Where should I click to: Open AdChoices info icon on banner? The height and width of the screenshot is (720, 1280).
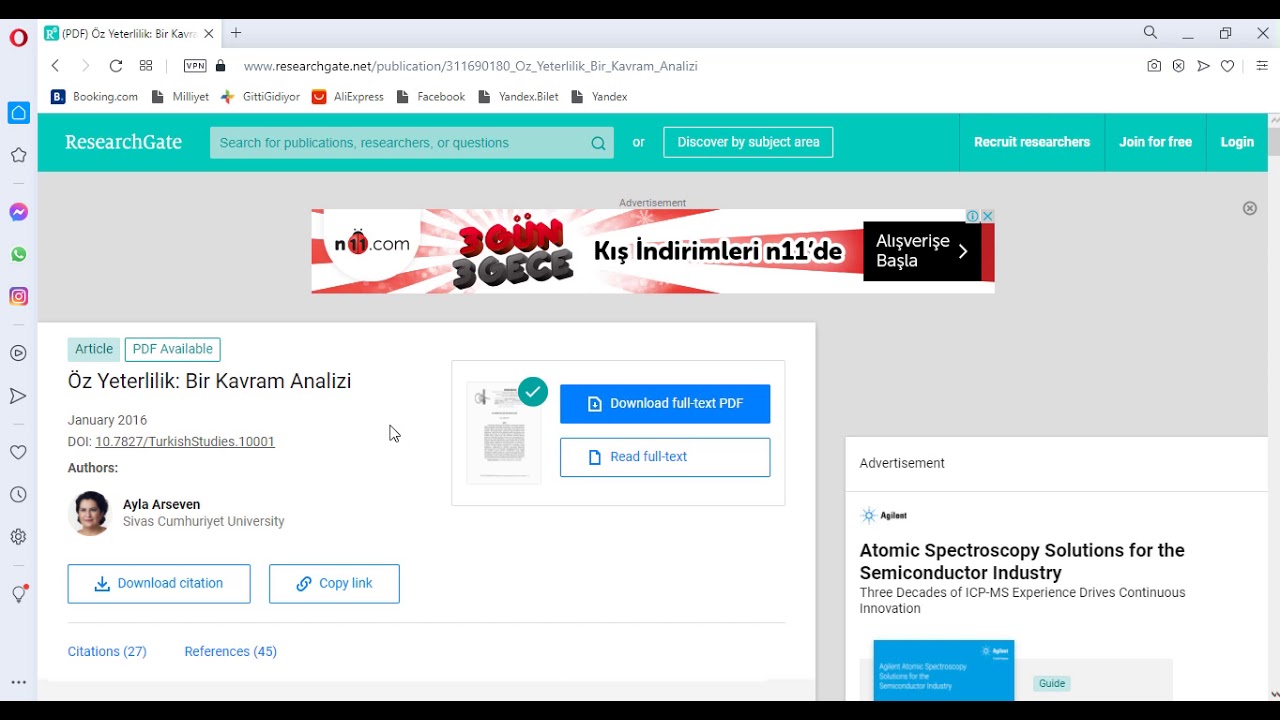coord(972,216)
